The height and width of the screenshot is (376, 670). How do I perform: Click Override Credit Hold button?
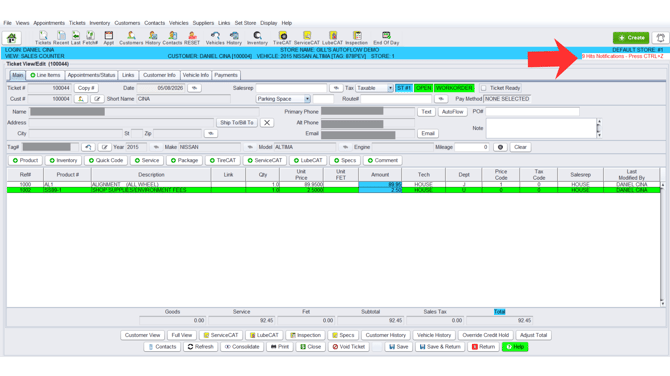click(485, 335)
